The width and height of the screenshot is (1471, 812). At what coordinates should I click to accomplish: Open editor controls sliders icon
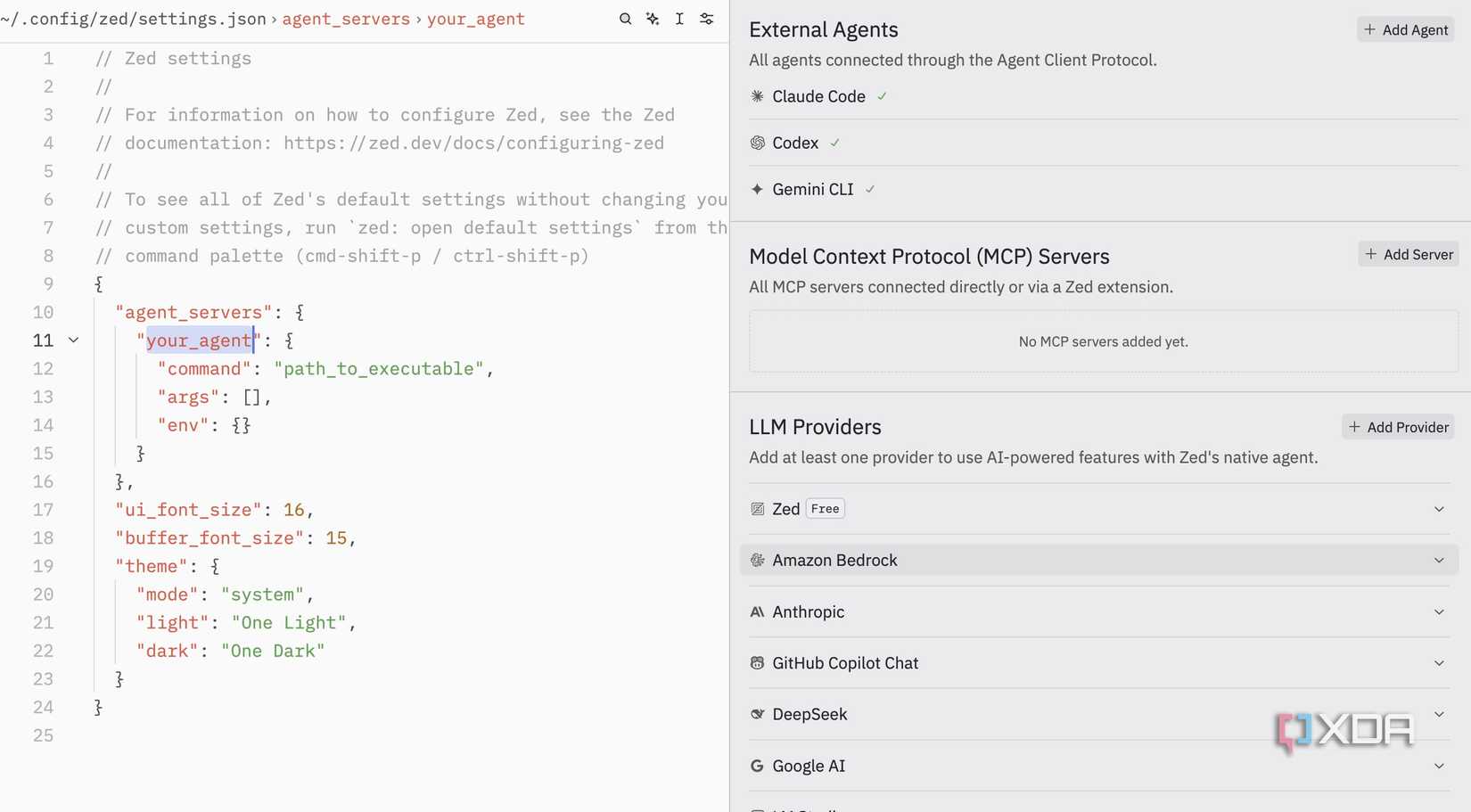707,19
